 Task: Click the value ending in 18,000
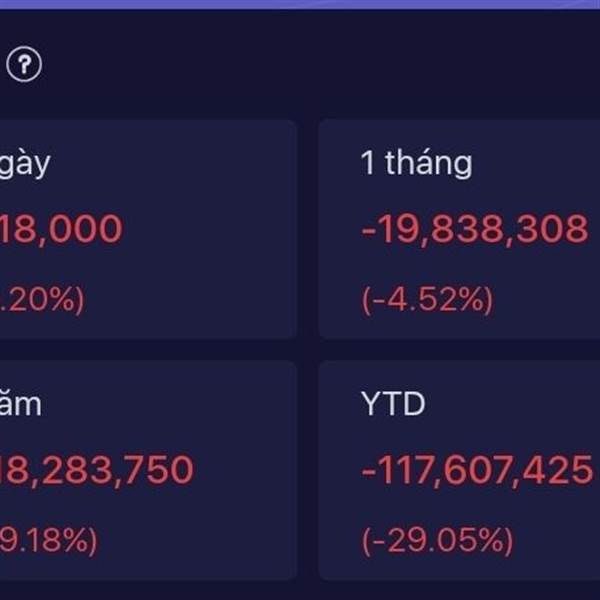[x=60, y=230]
